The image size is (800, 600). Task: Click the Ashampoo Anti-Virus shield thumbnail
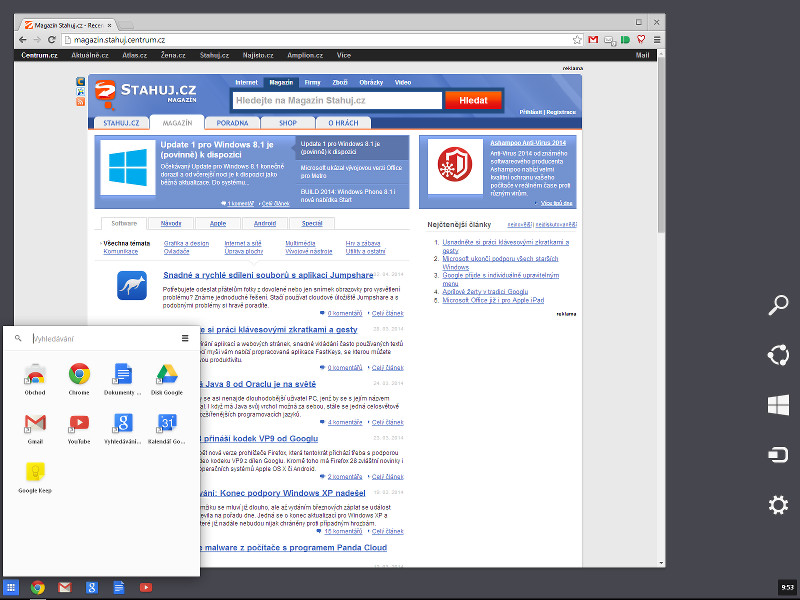tap(455, 166)
